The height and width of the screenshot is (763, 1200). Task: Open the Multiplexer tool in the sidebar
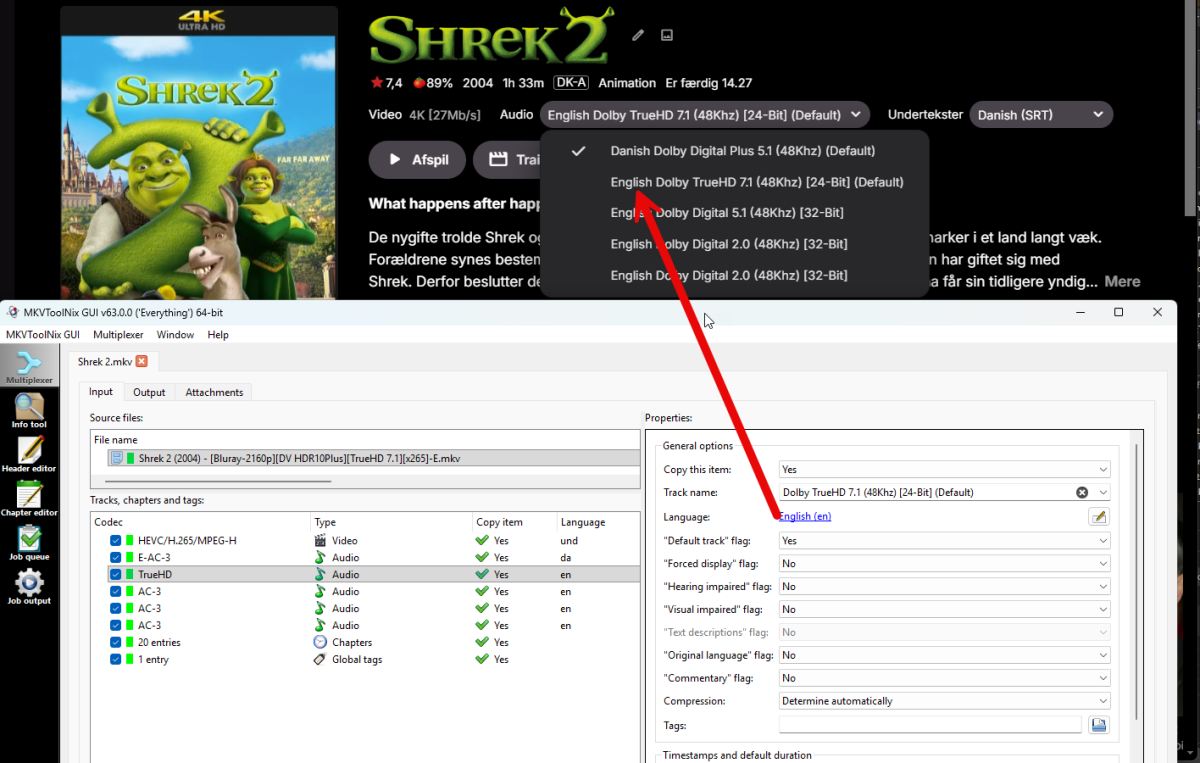point(29,366)
